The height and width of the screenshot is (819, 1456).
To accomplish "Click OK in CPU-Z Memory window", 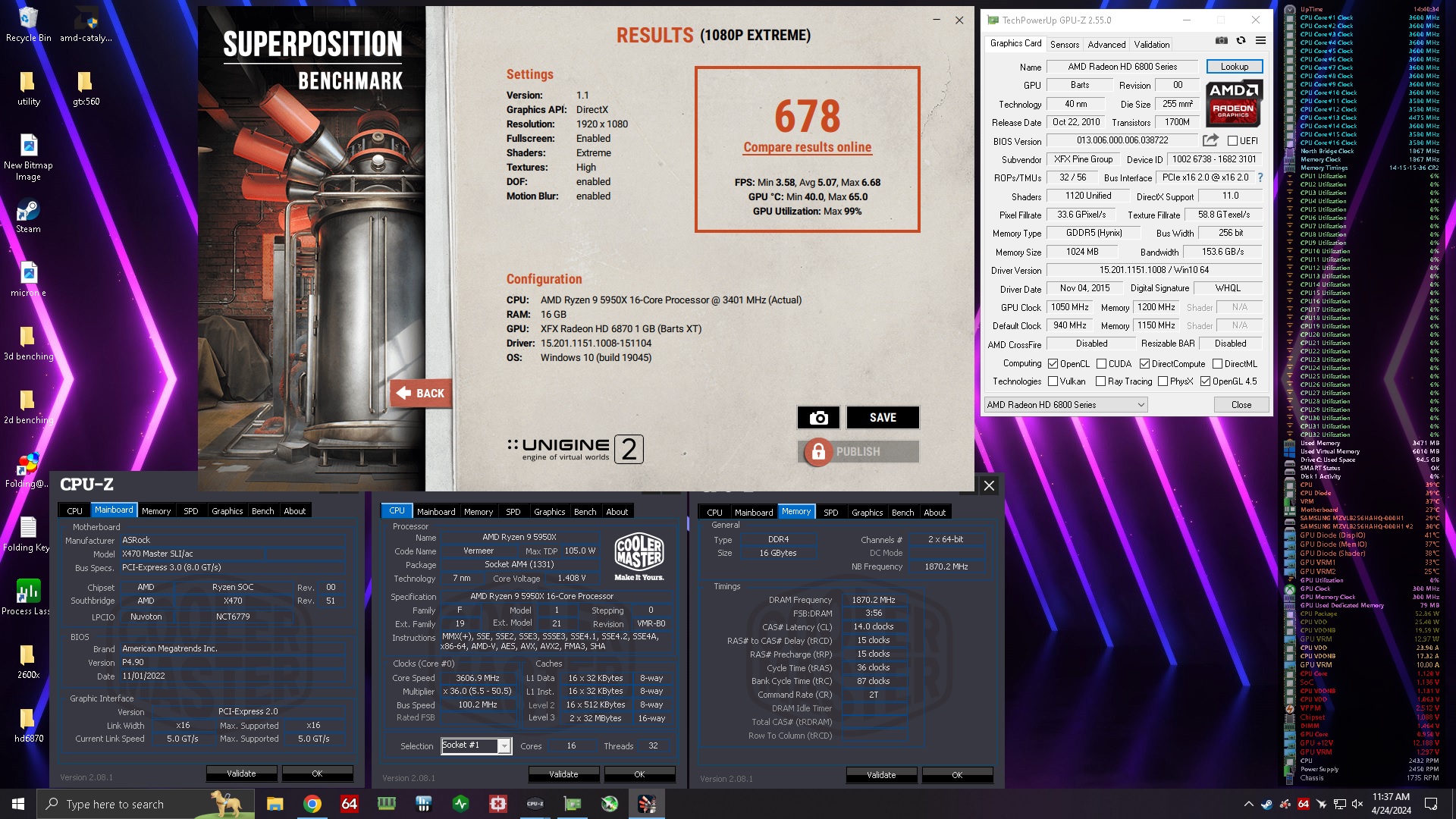I will pos(957,775).
